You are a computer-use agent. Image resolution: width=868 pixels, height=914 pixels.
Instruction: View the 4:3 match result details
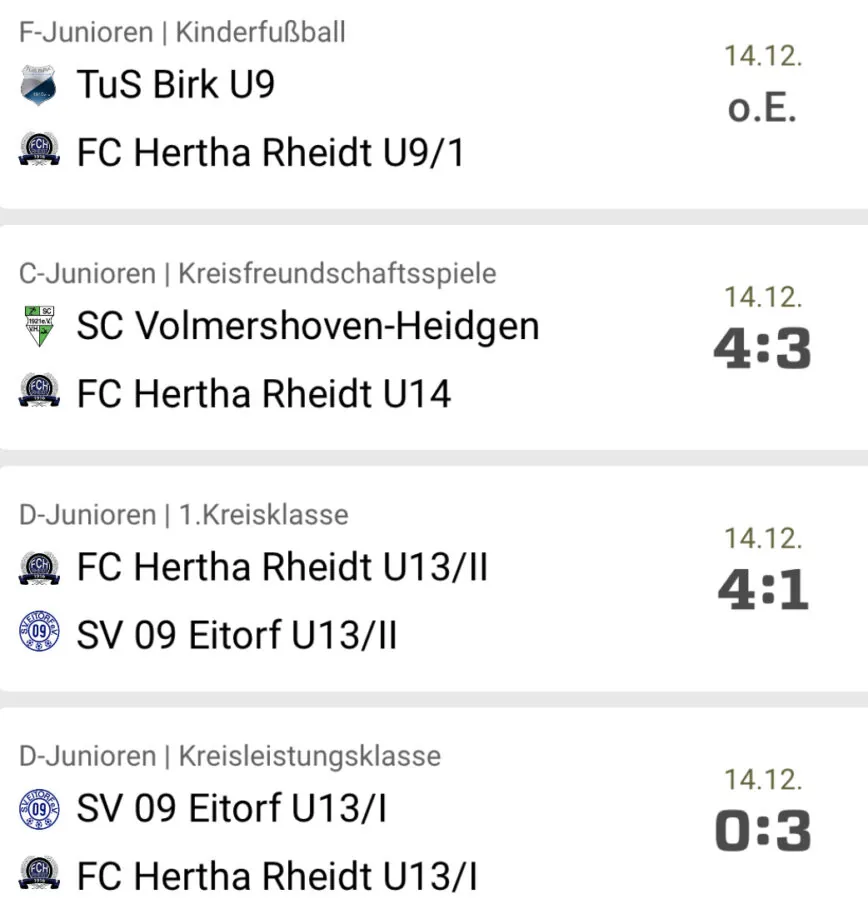point(762,349)
